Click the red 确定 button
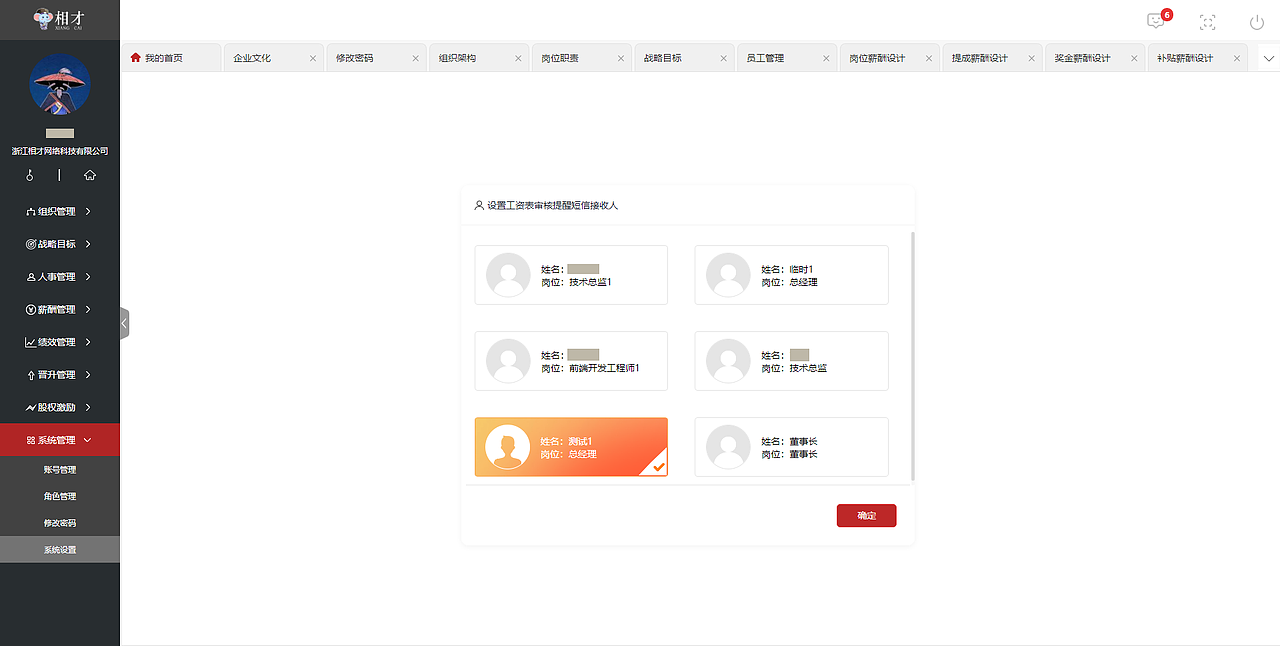The width and height of the screenshot is (1280, 646). point(866,515)
